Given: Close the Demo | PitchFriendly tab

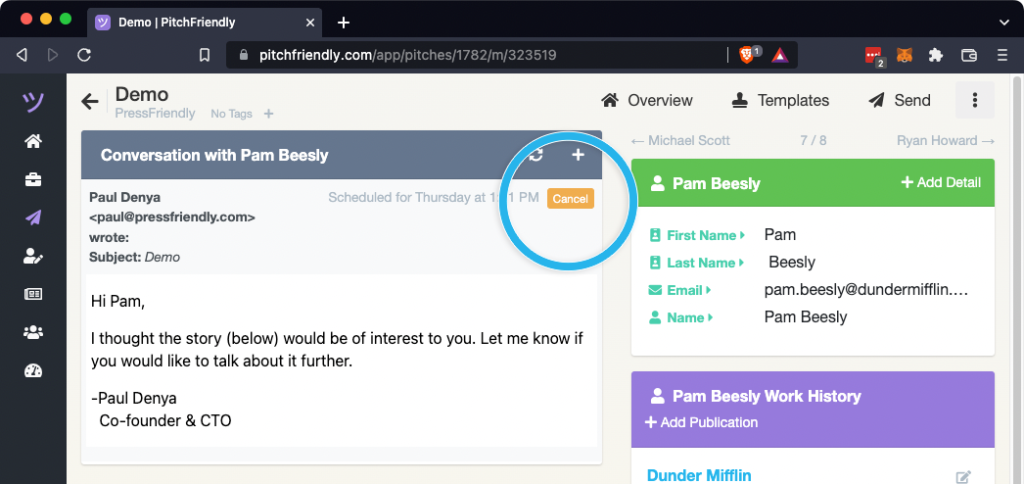Looking at the screenshot, I should 310,23.
